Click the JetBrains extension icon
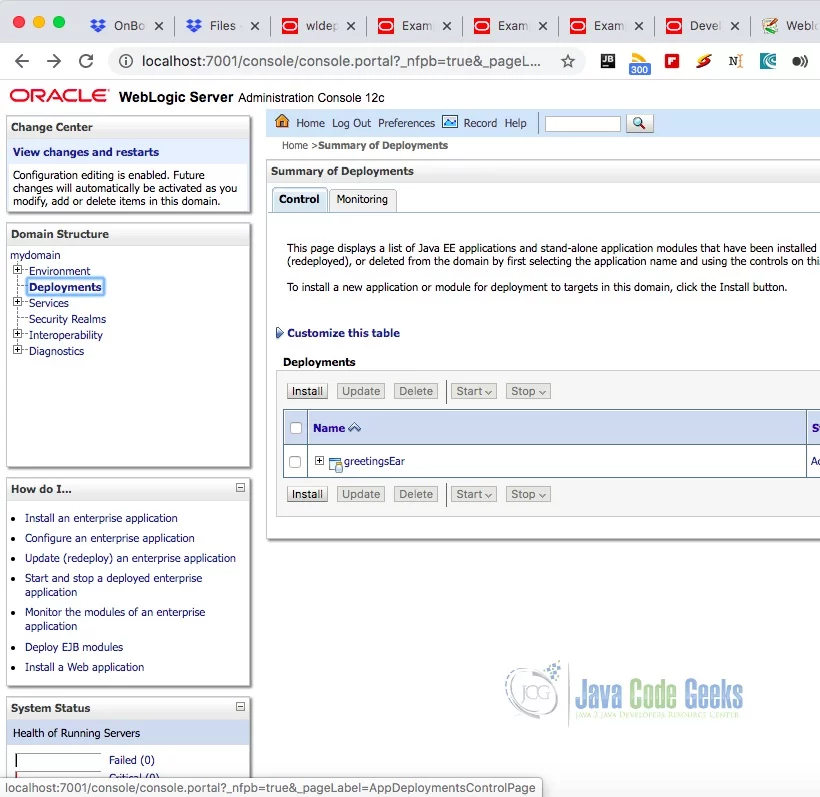Viewport: 820px width, 797px height. tap(608, 61)
